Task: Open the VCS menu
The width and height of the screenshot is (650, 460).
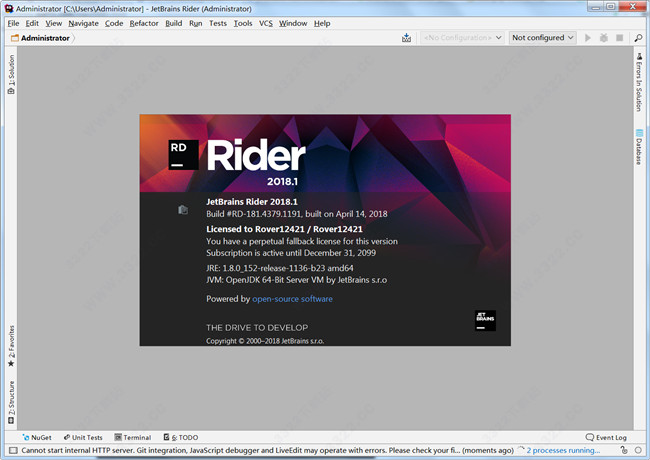Action: (x=265, y=22)
